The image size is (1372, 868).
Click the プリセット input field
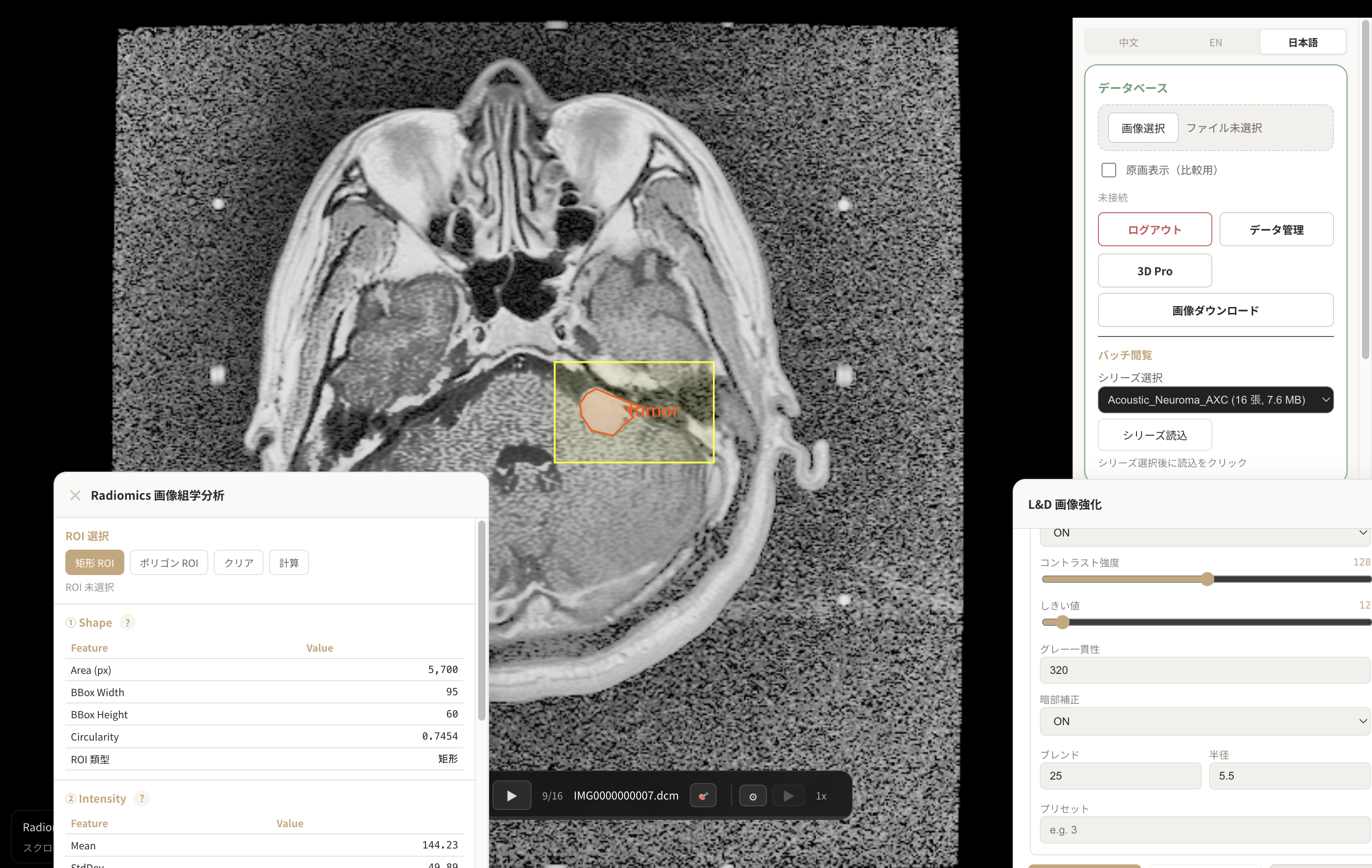click(1205, 830)
